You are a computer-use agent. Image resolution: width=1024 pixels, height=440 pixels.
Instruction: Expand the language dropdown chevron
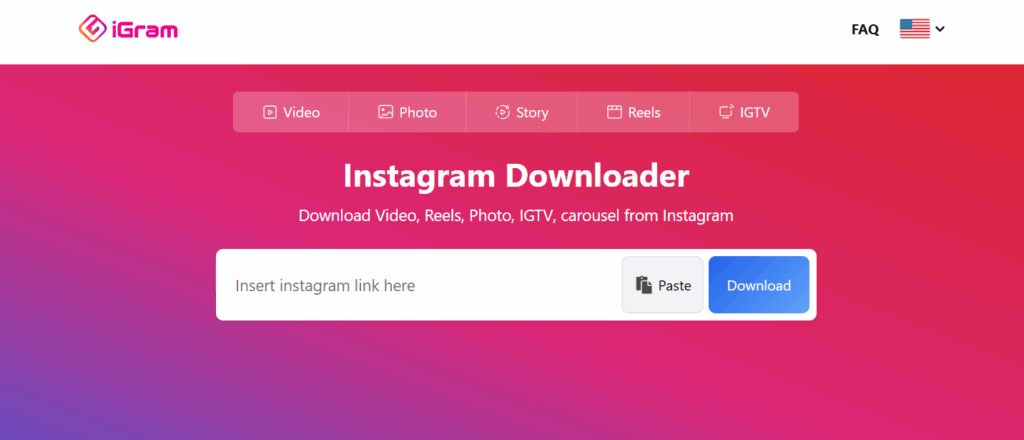click(940, 29)
